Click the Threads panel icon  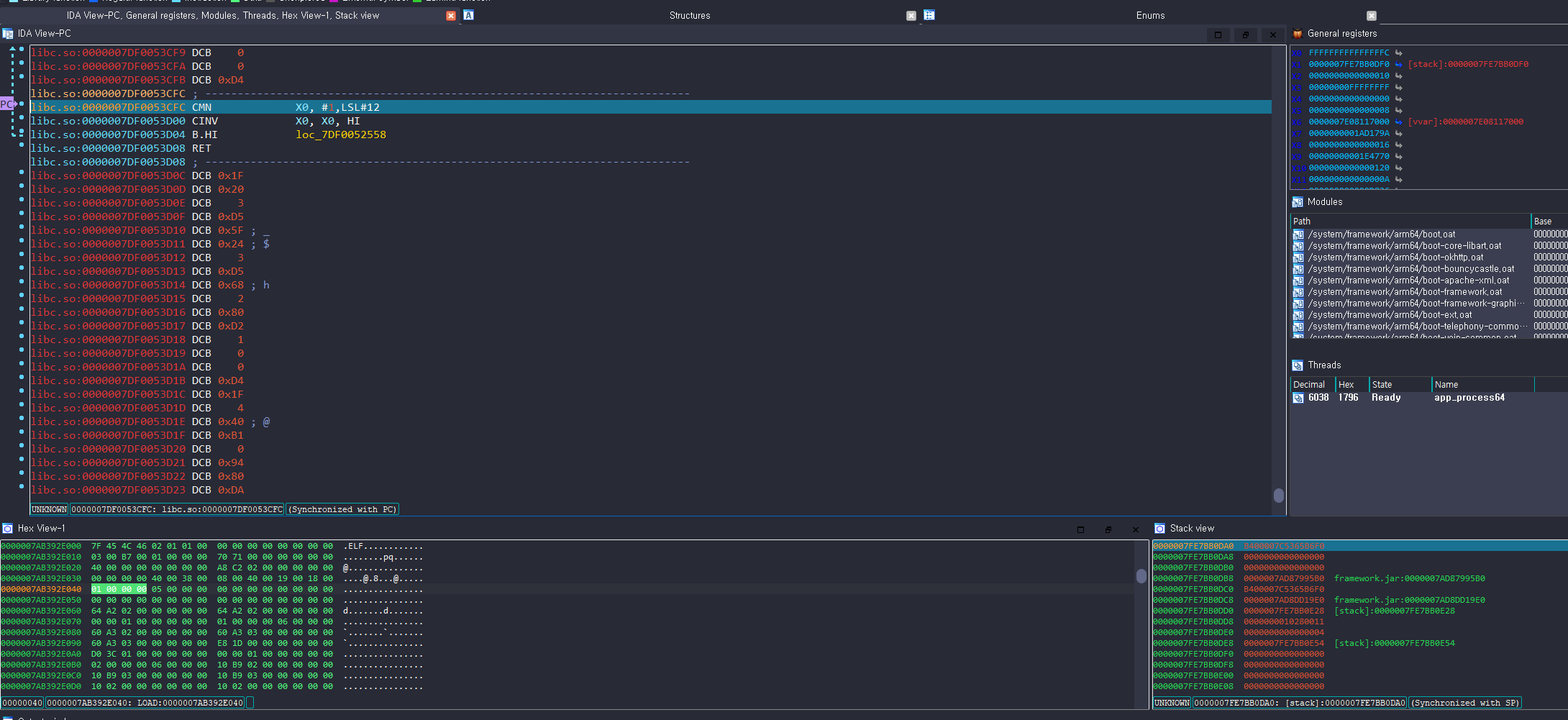1298,365
